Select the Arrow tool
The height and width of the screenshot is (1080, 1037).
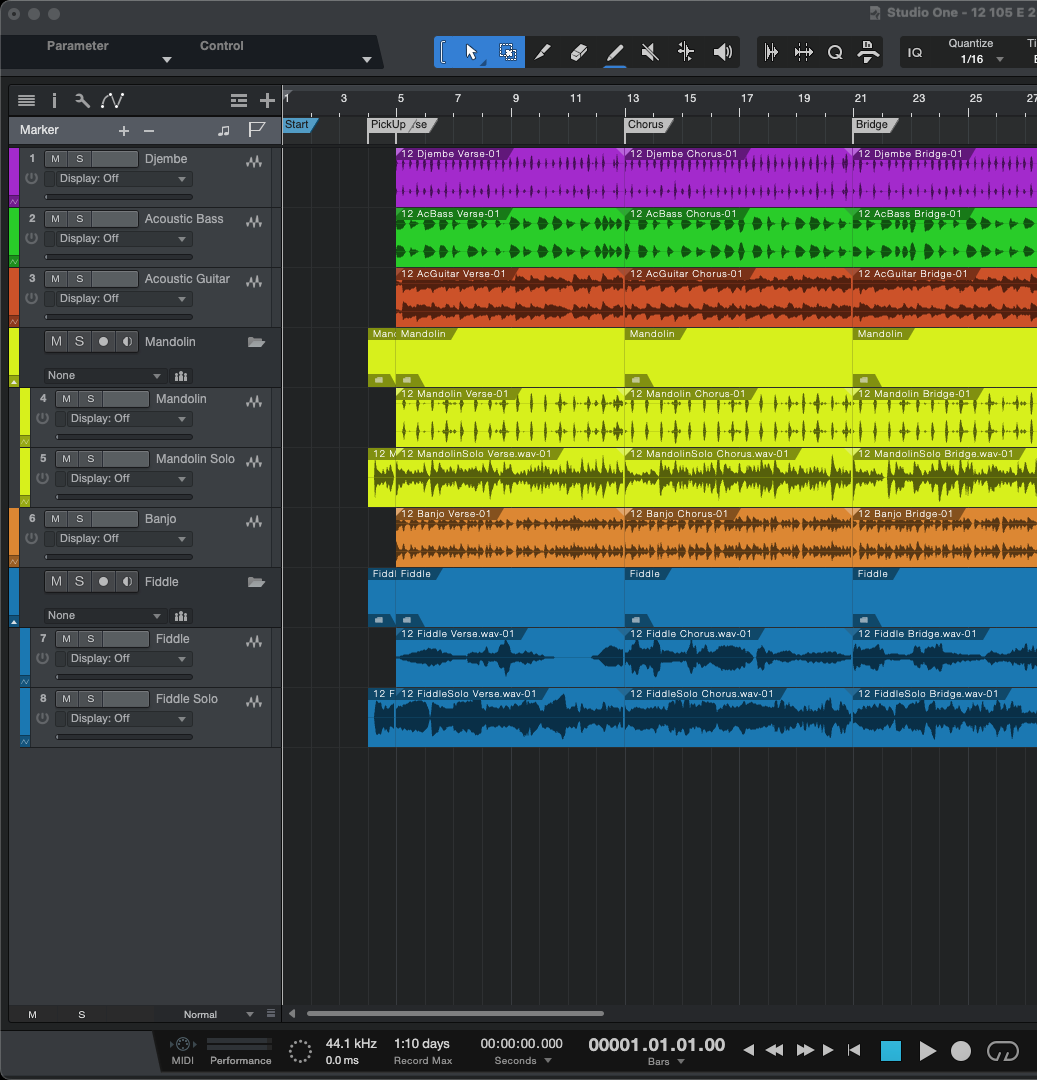pos(472,52)
